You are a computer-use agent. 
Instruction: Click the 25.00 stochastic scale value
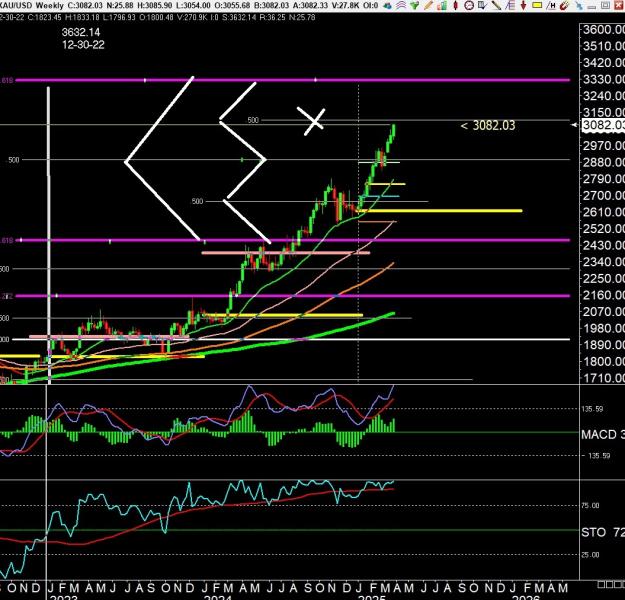(x=590, y=555)
